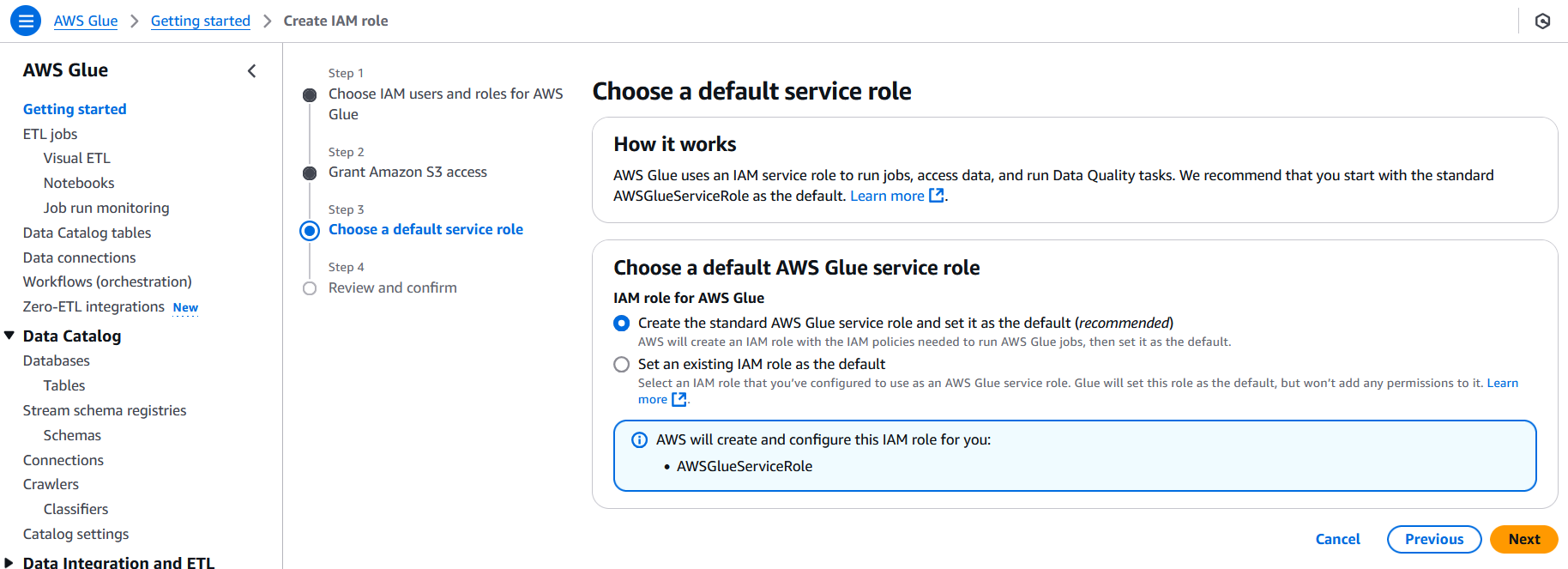1568x569 pixels.
Task: Click 'Learn more' link in How it works
Action: [x=887, y=196]
